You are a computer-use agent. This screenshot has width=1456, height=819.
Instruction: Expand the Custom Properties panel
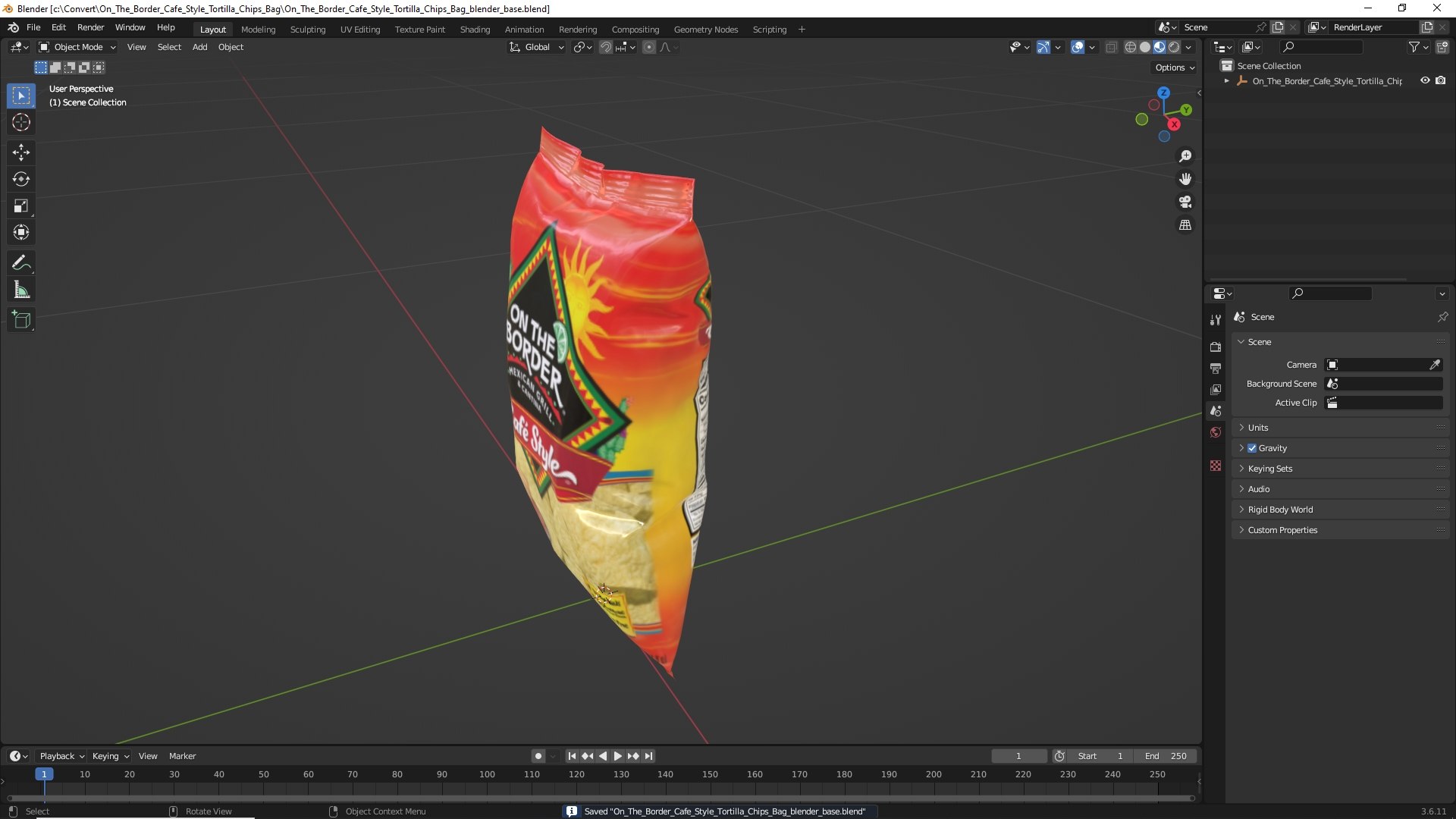pos(1340,530)
